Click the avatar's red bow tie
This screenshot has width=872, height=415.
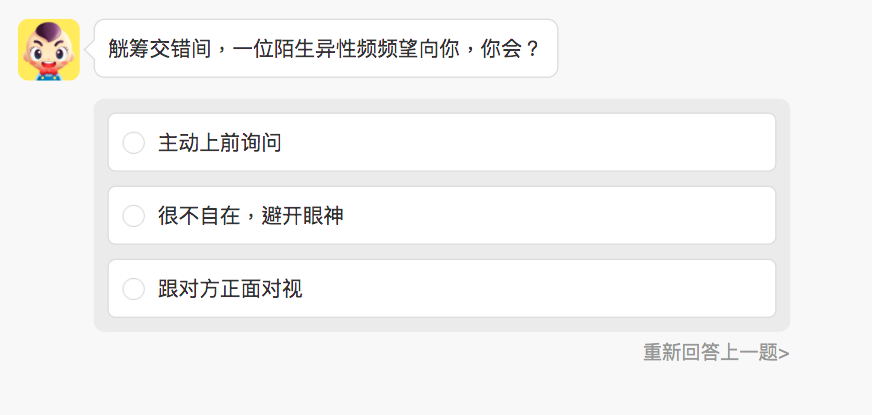point(46,70)
